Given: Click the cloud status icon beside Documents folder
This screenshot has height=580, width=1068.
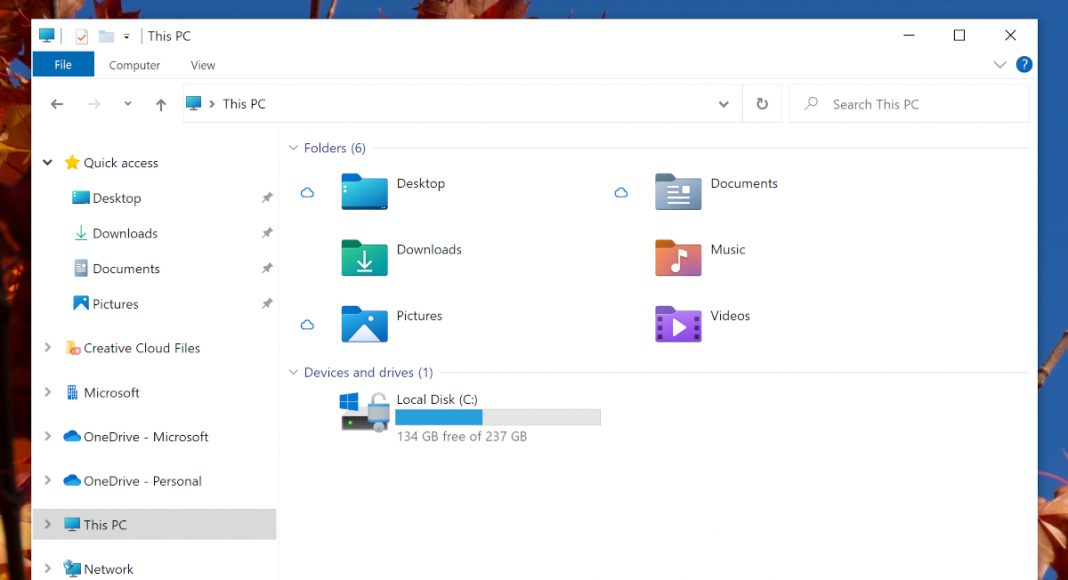Looking at the screenshot, I should (x=621, y=193).
